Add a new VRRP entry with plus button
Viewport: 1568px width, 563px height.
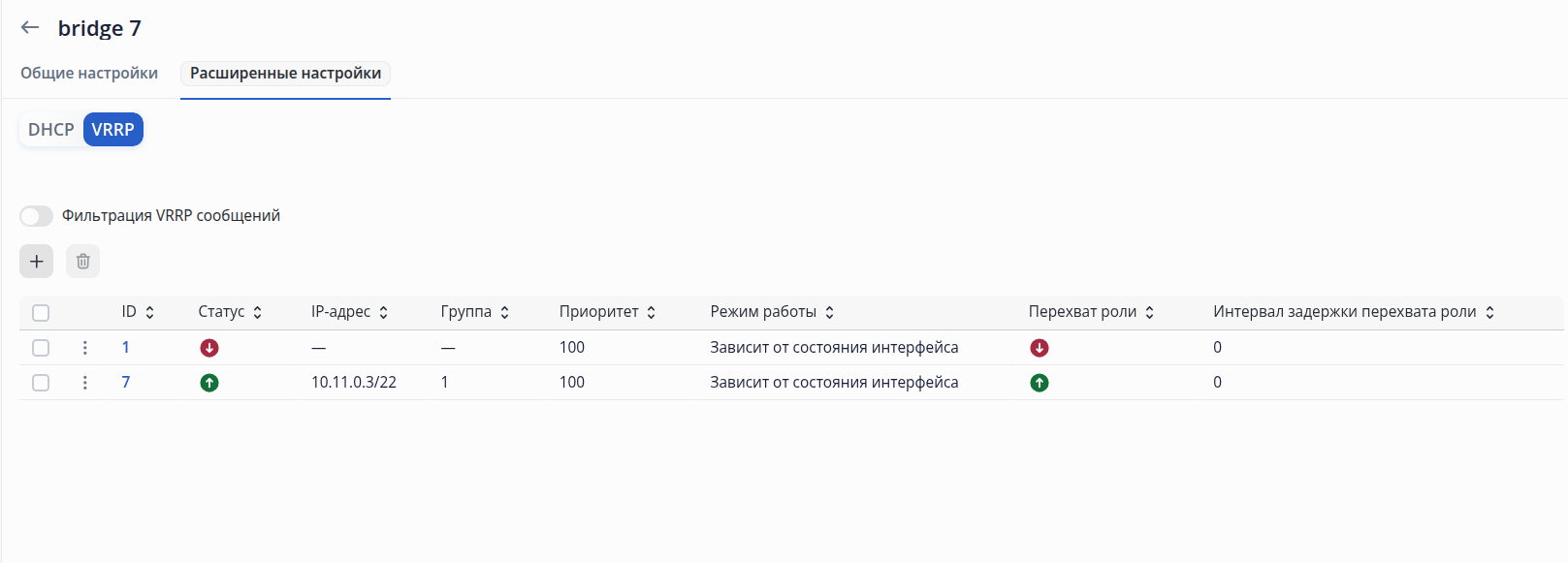coord(37,261)
